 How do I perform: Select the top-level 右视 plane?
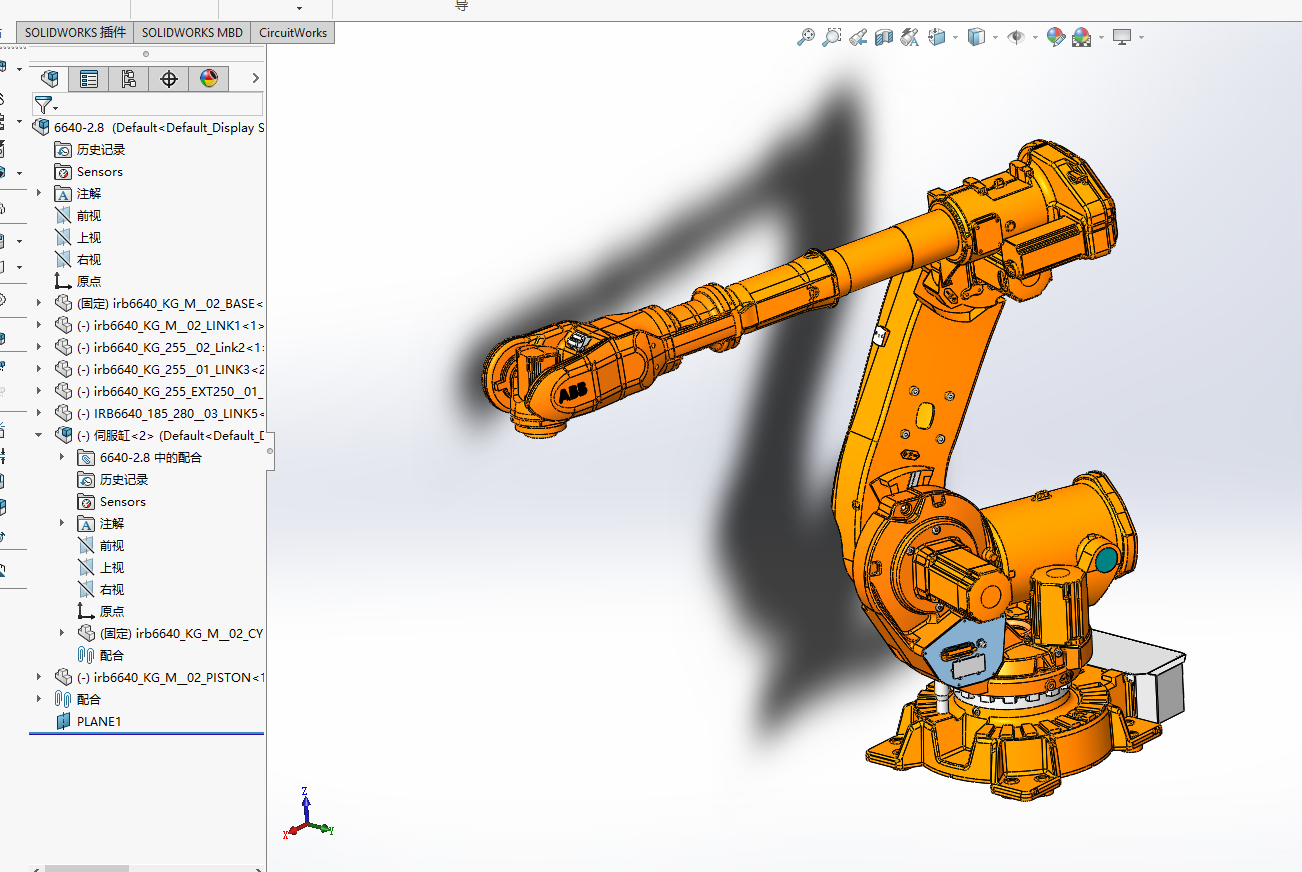(78, 259)
